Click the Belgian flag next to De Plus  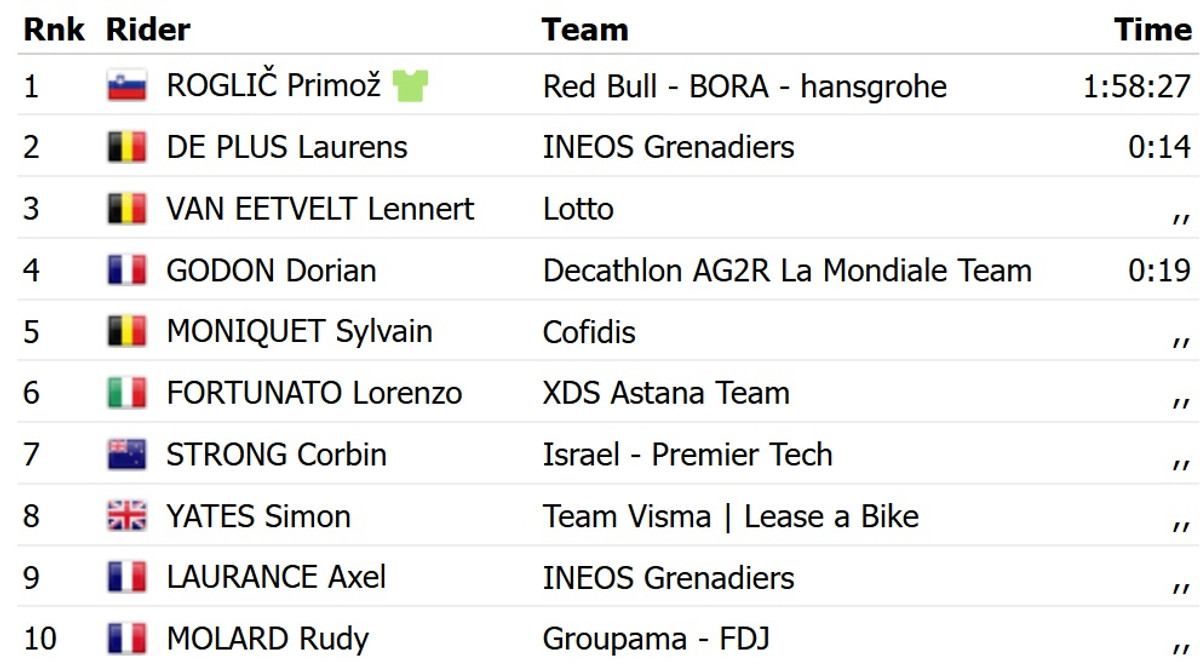pos(127,148)
